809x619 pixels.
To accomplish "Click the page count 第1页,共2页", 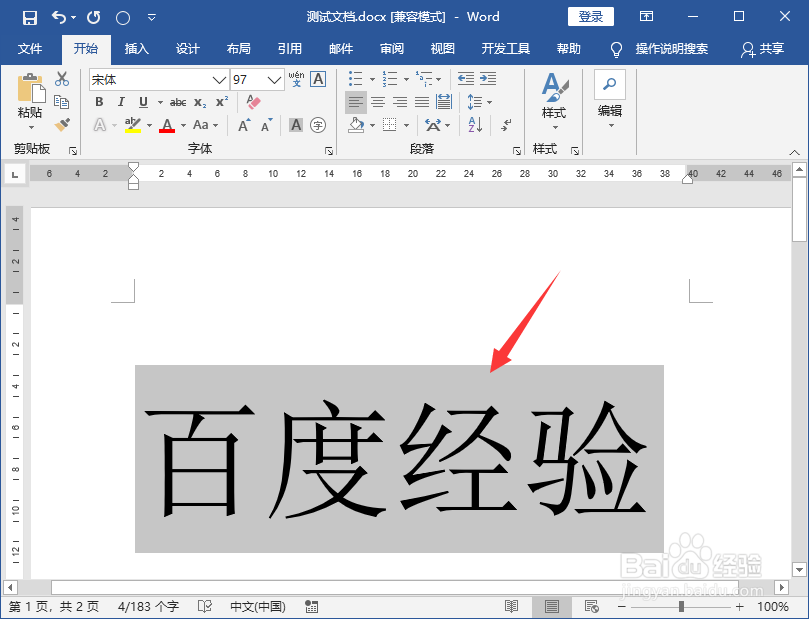I will [x=54, y=606].
